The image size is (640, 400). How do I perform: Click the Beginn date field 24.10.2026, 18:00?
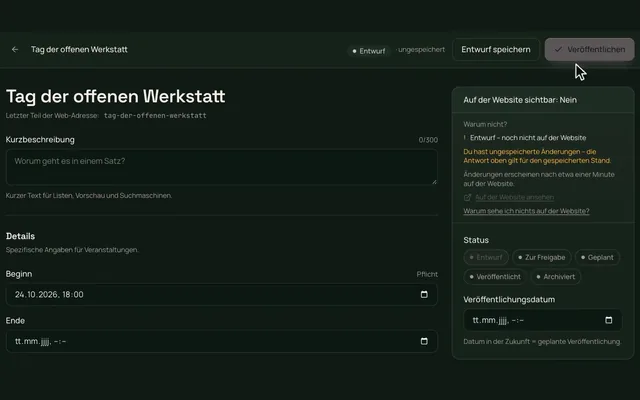pos(222,294)
